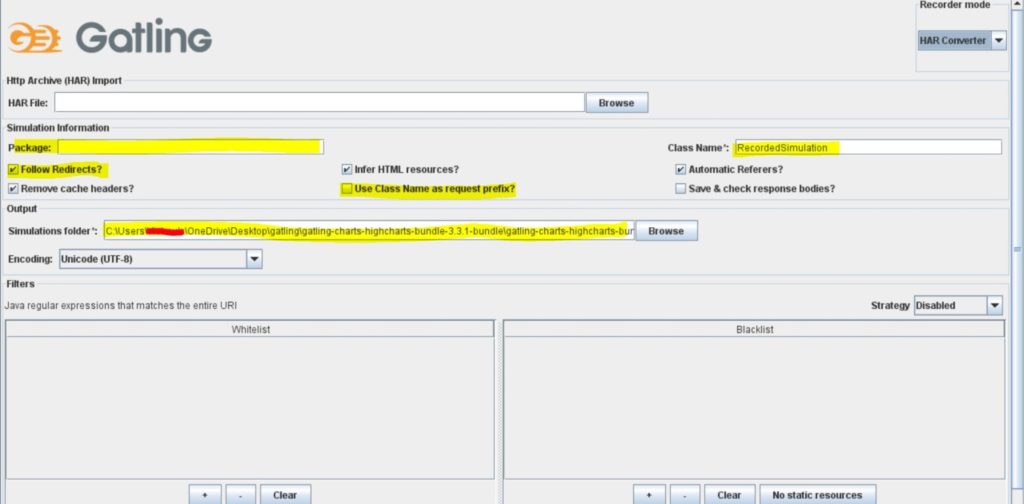This screenshot has height=504, width=1024.
Task: Click the Class Name text field
Action: pyautogui.click(x=867, y=147)
